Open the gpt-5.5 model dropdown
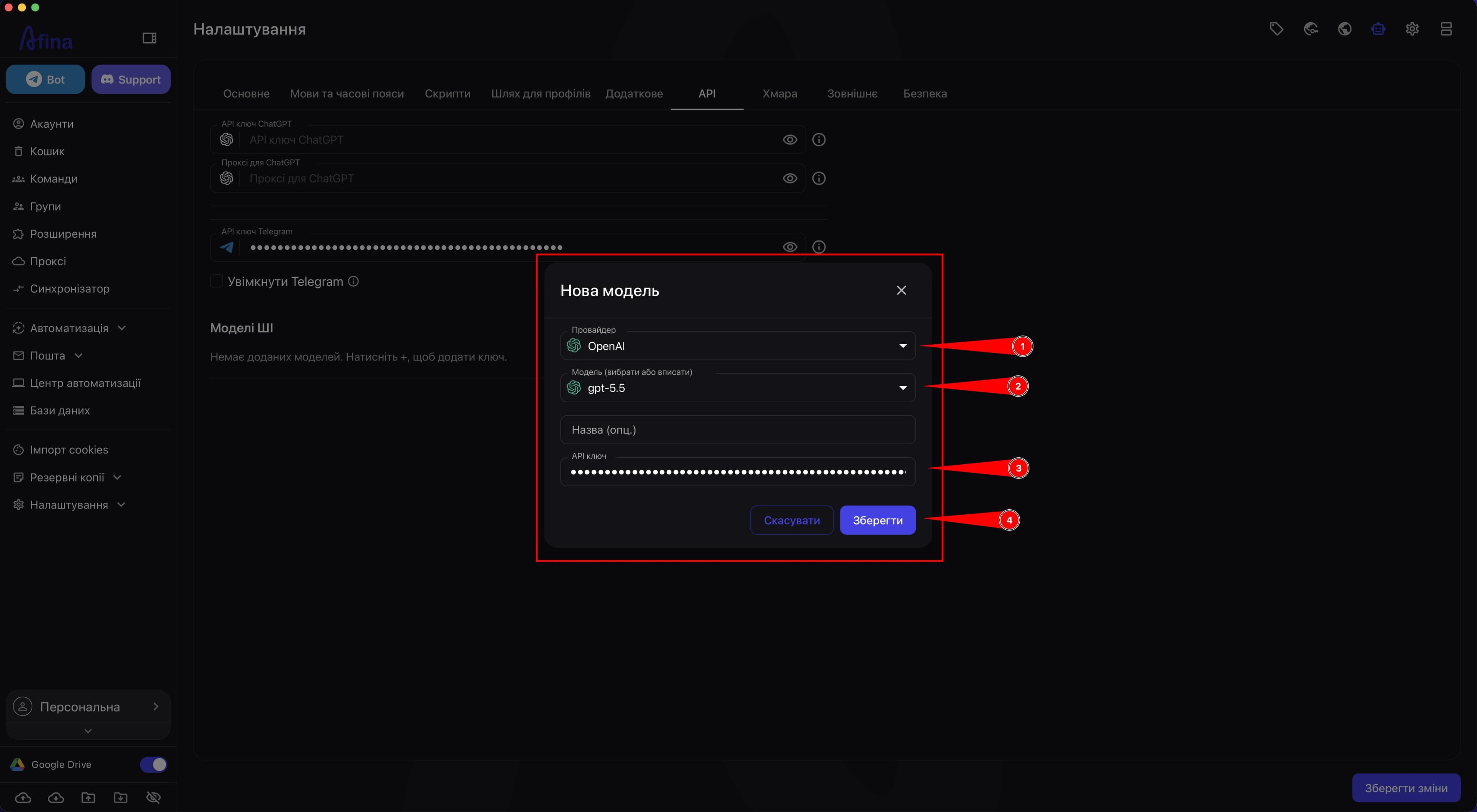The width and height of the screenshot is (1477, 812). coord(738,388)
